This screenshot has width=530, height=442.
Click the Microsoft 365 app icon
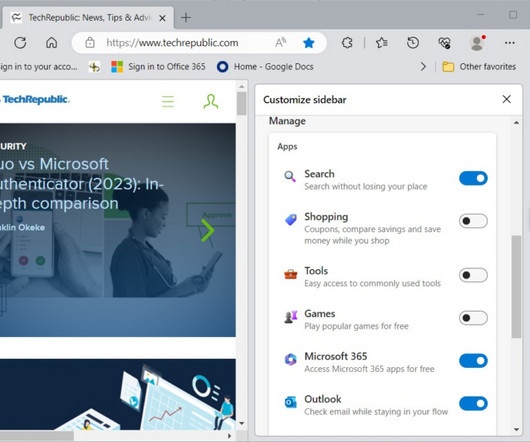(290, 360)
